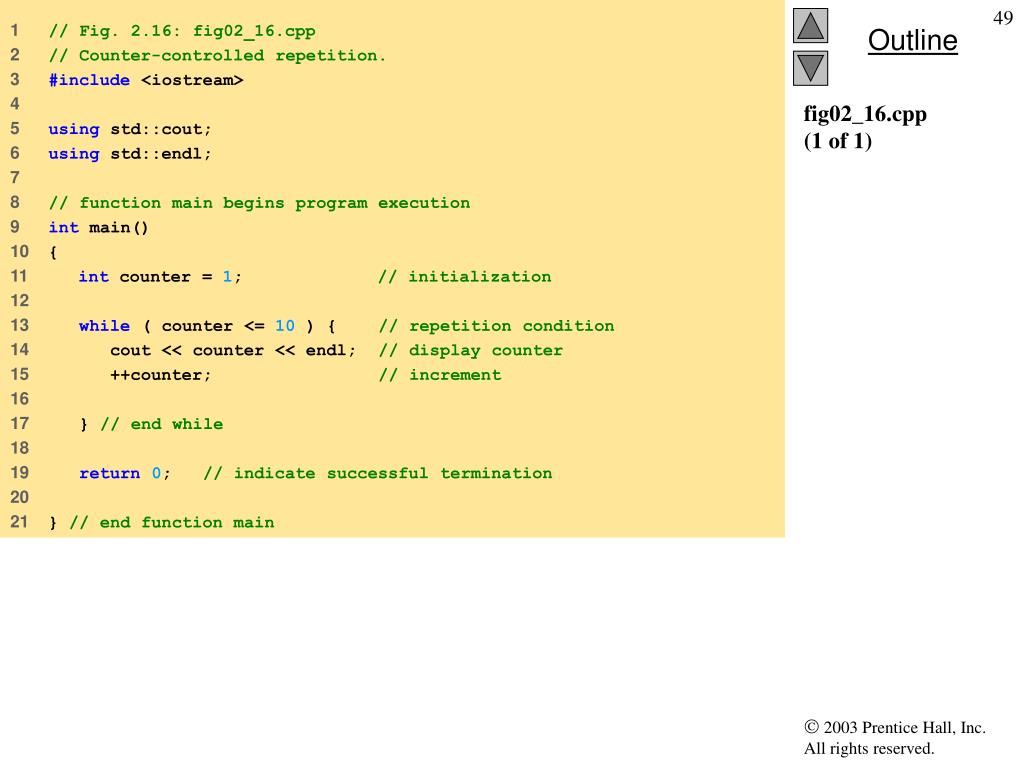This screenshot has width=1024, height=768.
Task: Click the down arrow navigation button
Action: (x=810, y=69)
